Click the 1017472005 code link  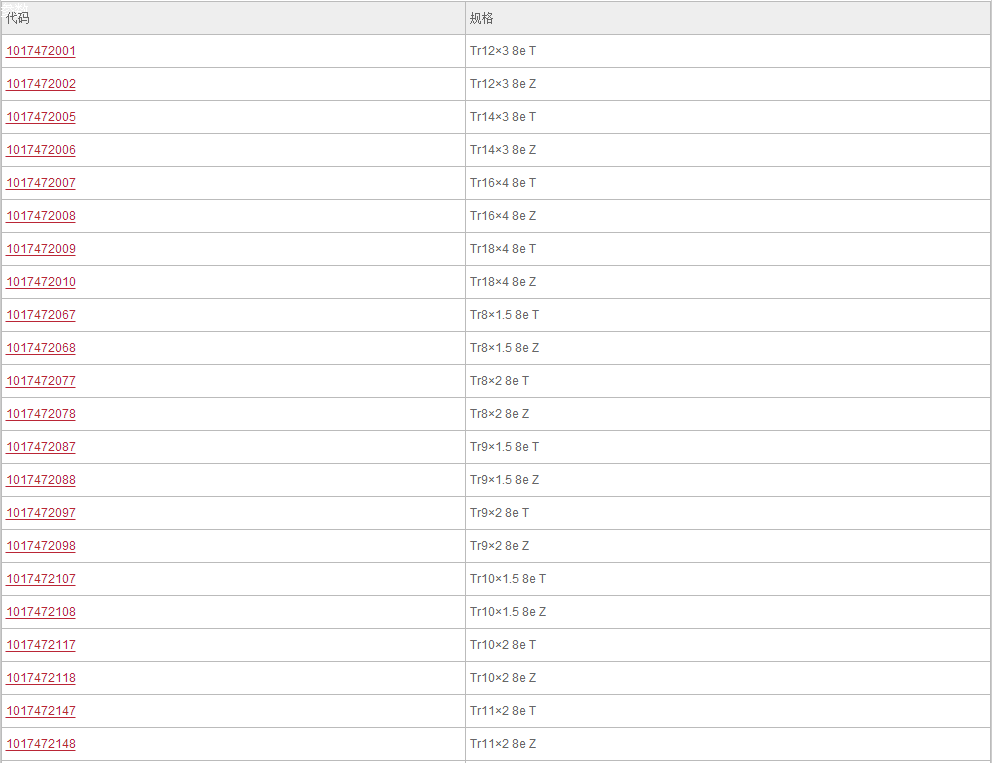[41, 117]
